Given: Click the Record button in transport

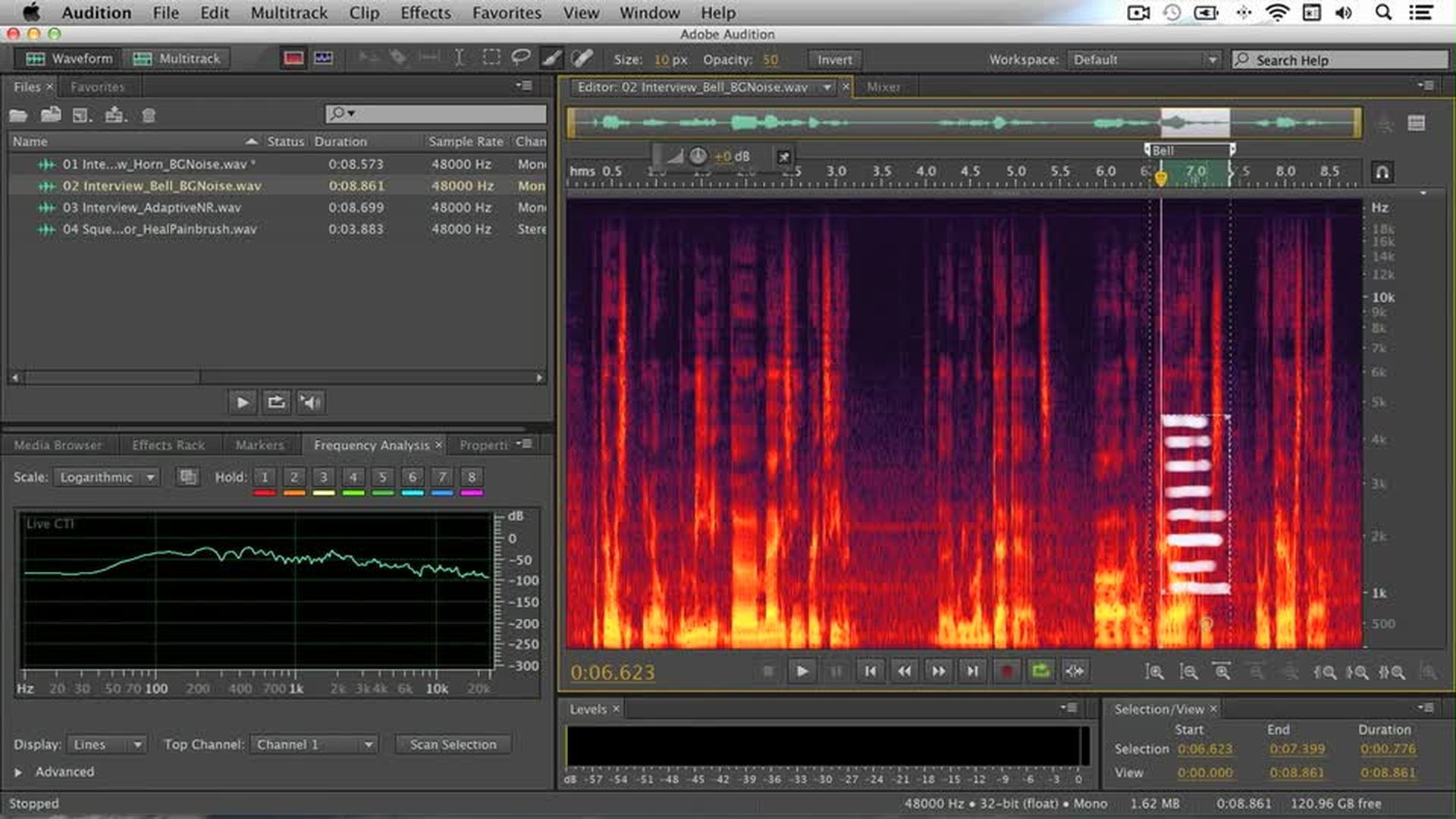Looking at the screenshot, I should click(x=1006, y=671).
